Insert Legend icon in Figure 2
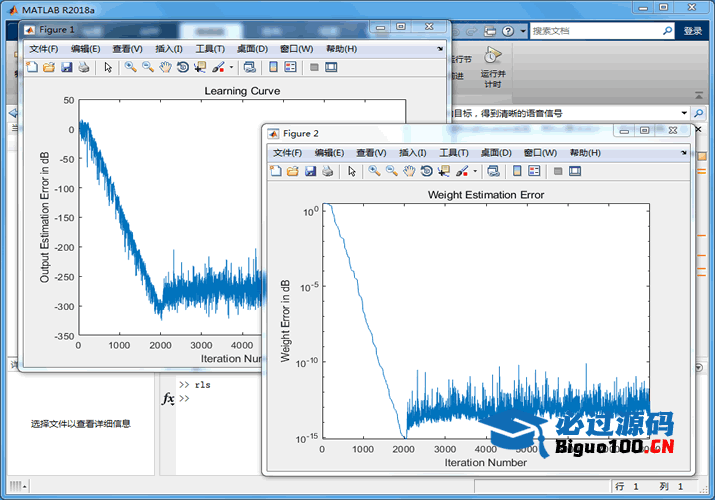715x500 pixels. point(534,171)
